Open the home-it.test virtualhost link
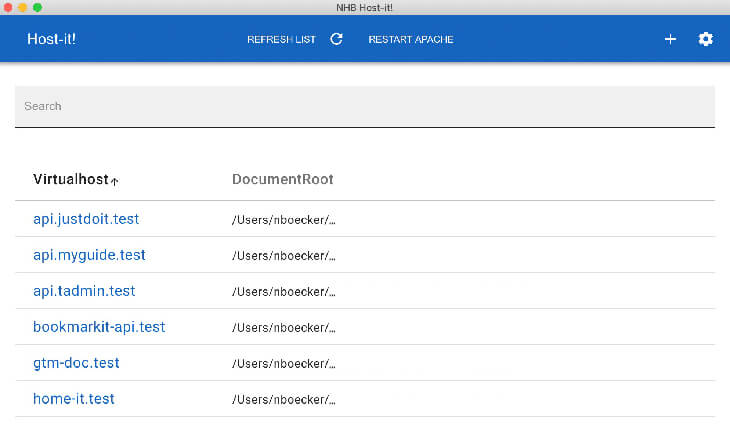The height and width of the screenshot is (427, 730). (x=74, y=399)
